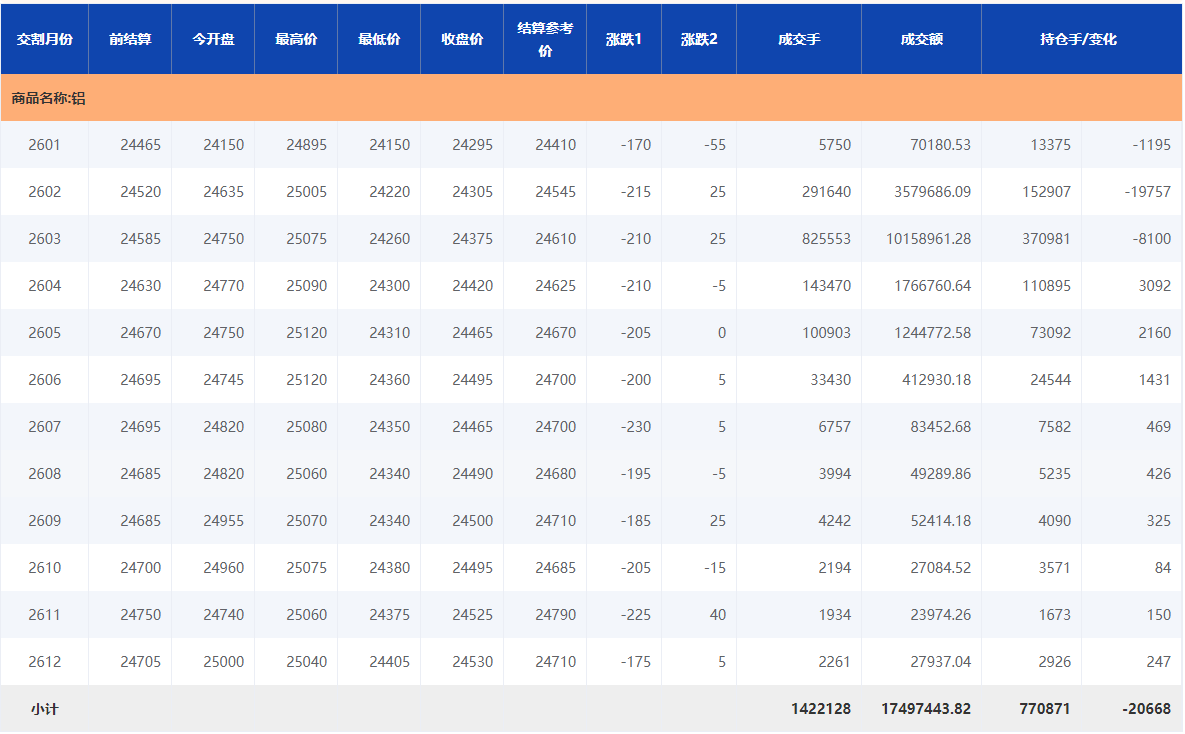The height and width of the screenshot is (734, 1185).
Task: Select the 成交手 column header
Action: point(799,39)
